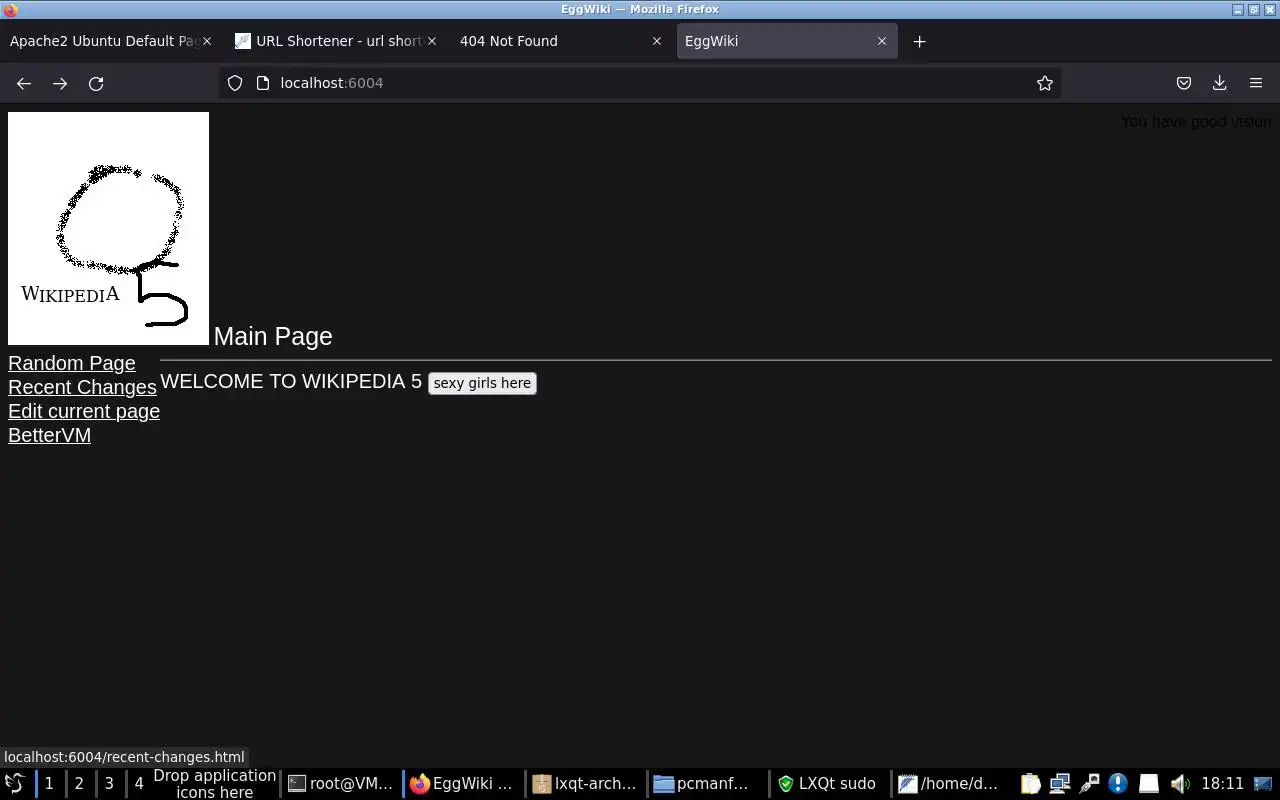Close the Firefox window

[x=1268, y=9]
